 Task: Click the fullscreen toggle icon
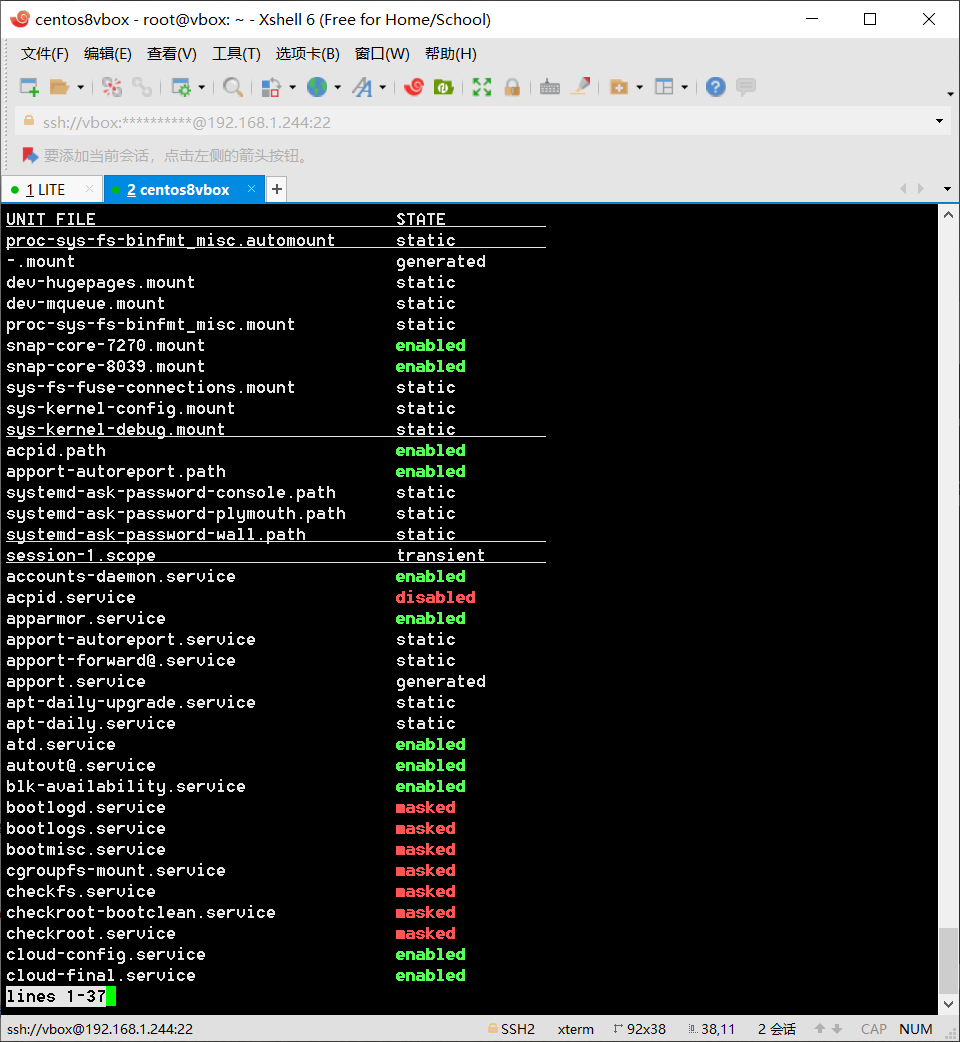click(482, 88)
